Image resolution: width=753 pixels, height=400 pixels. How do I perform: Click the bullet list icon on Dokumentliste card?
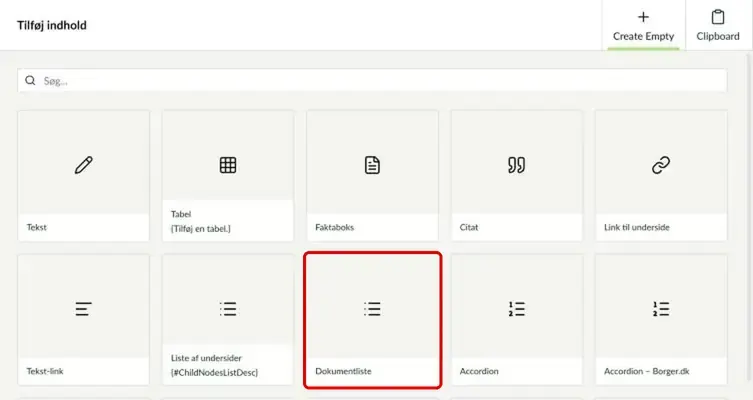pyautogui.click(x=372, y=309)
